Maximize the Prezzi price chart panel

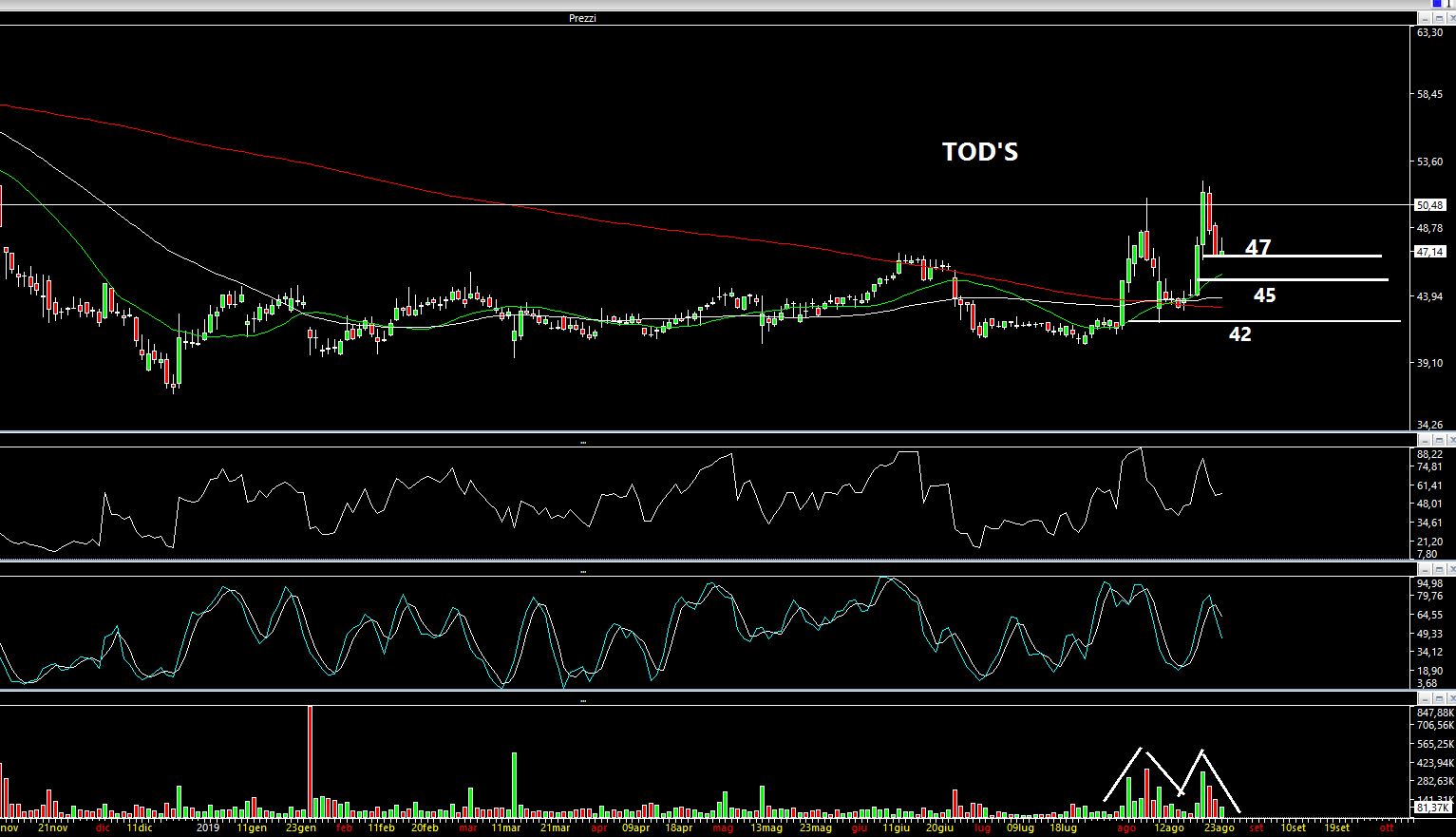click(x=1437, y=18)
